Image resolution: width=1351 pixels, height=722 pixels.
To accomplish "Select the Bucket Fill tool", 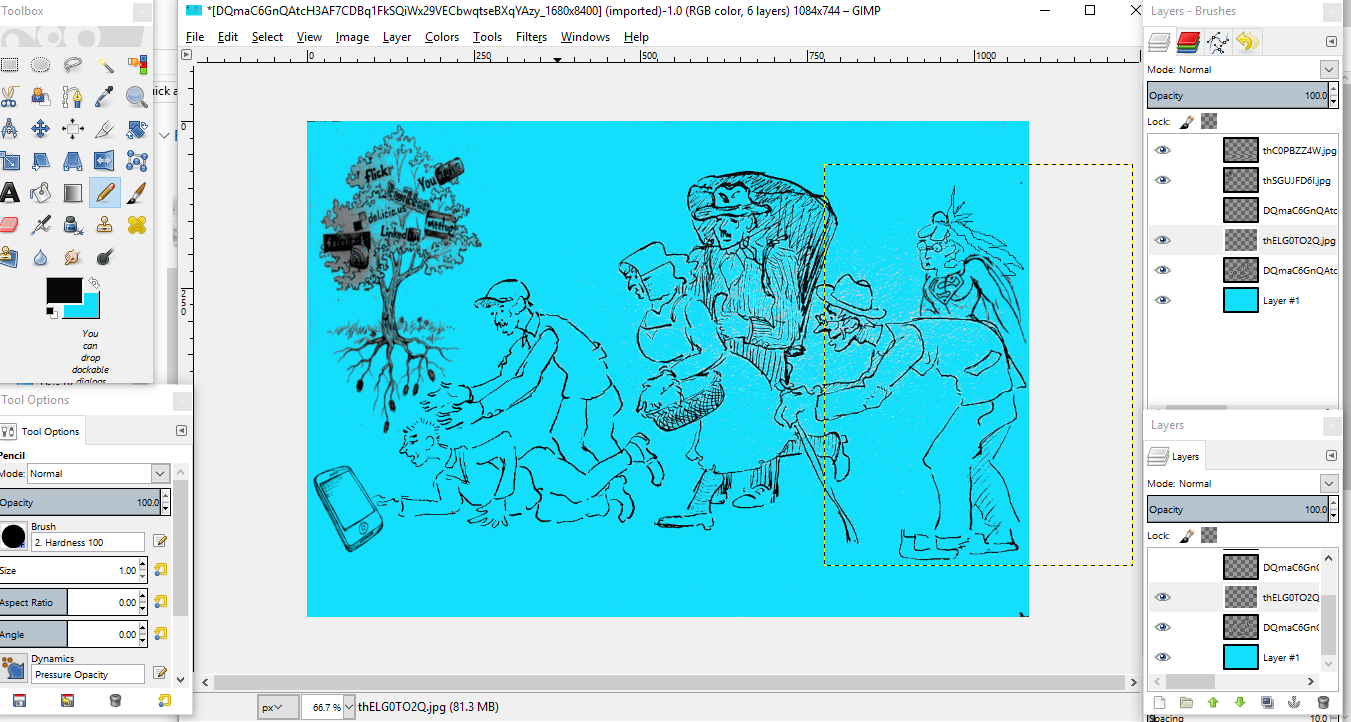I will coord(41,192).
